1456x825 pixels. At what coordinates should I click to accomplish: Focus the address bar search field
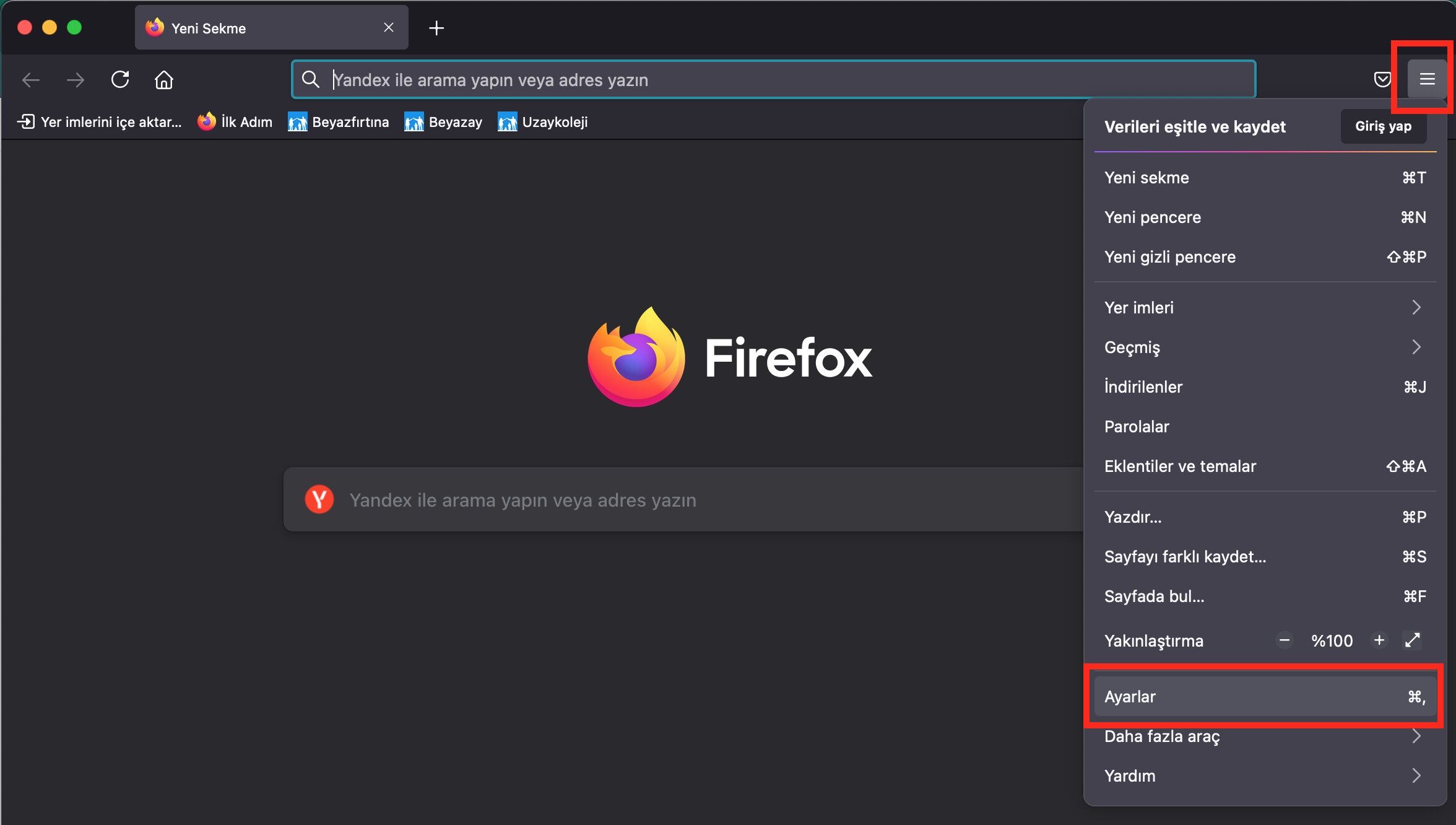(x=774, y=79)
